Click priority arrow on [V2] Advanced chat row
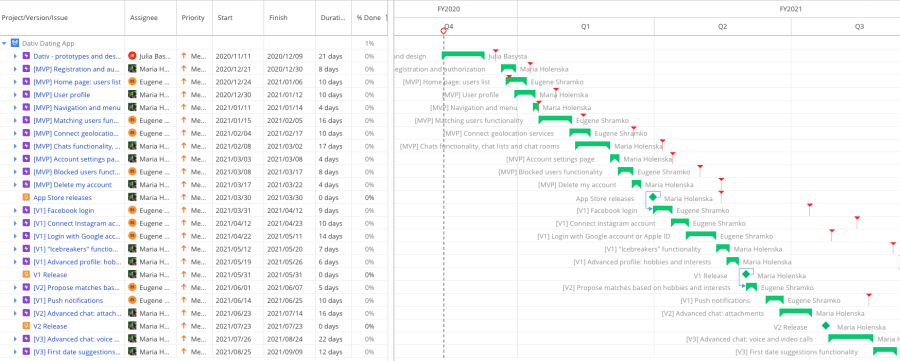This screenshot has height=361, width=900. [184, 313]
